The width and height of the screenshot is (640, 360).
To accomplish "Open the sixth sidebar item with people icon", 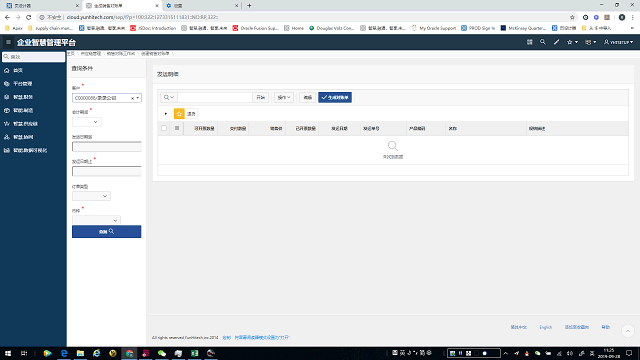I will 18,137.
